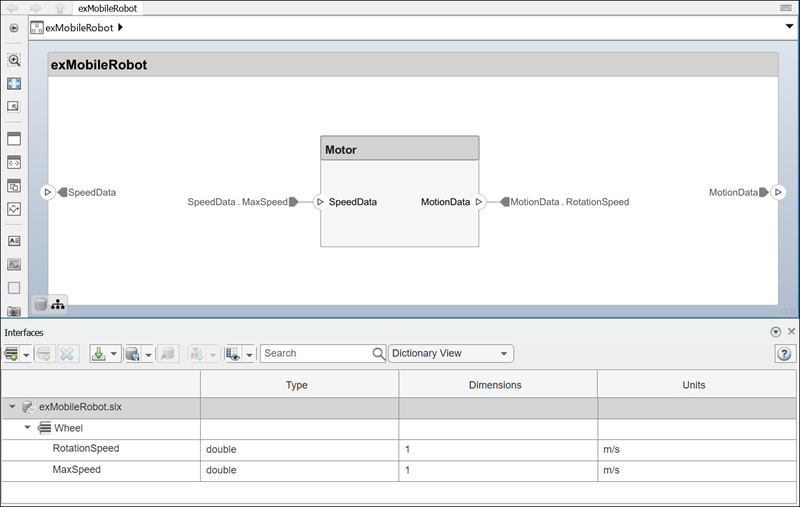Click the screenshot camera icon in the palette
Screen dimensions: 800x508
(x=14, y=311)
